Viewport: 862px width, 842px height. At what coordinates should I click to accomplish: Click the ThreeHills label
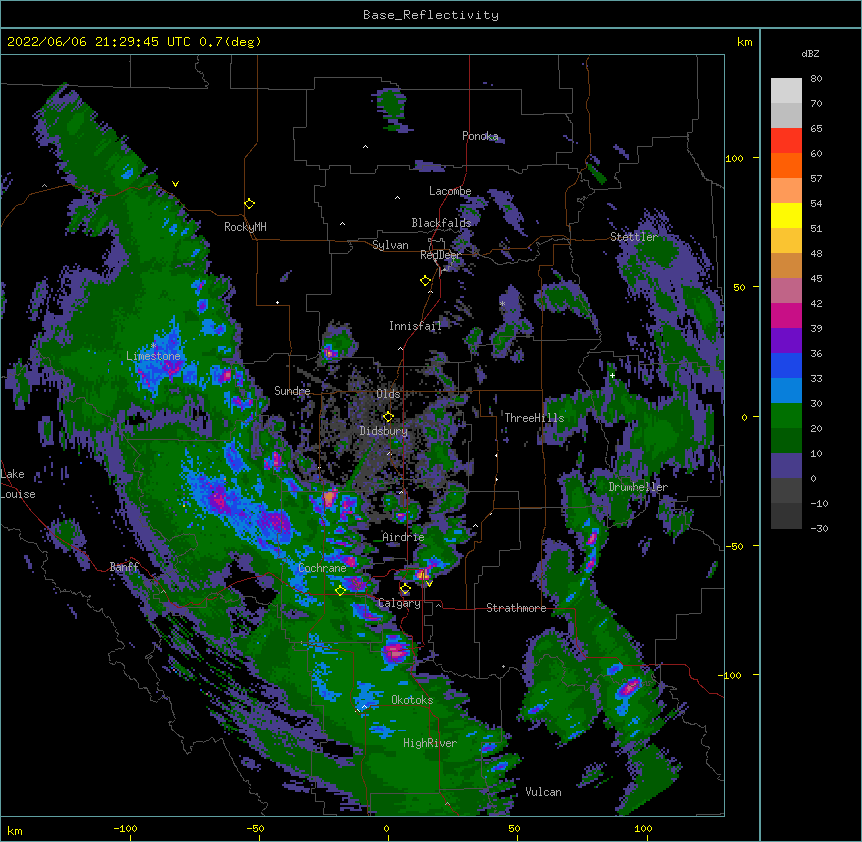(x=534, y=418)
